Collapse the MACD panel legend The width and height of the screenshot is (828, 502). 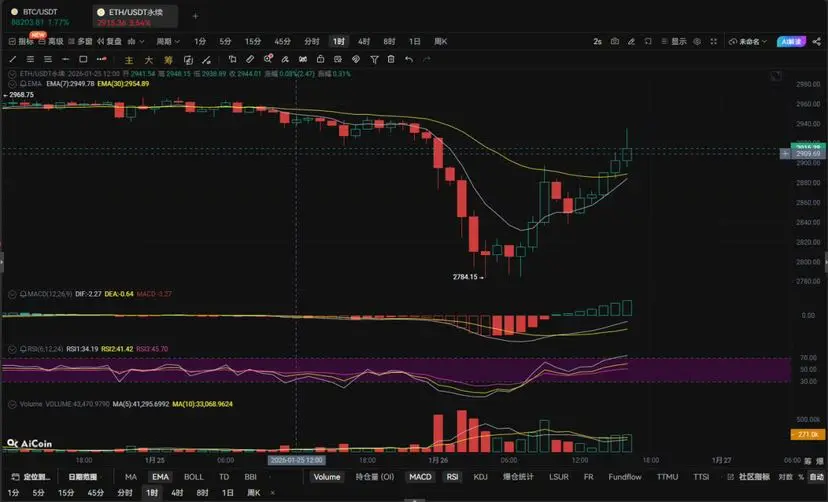(x=12, y=294)
